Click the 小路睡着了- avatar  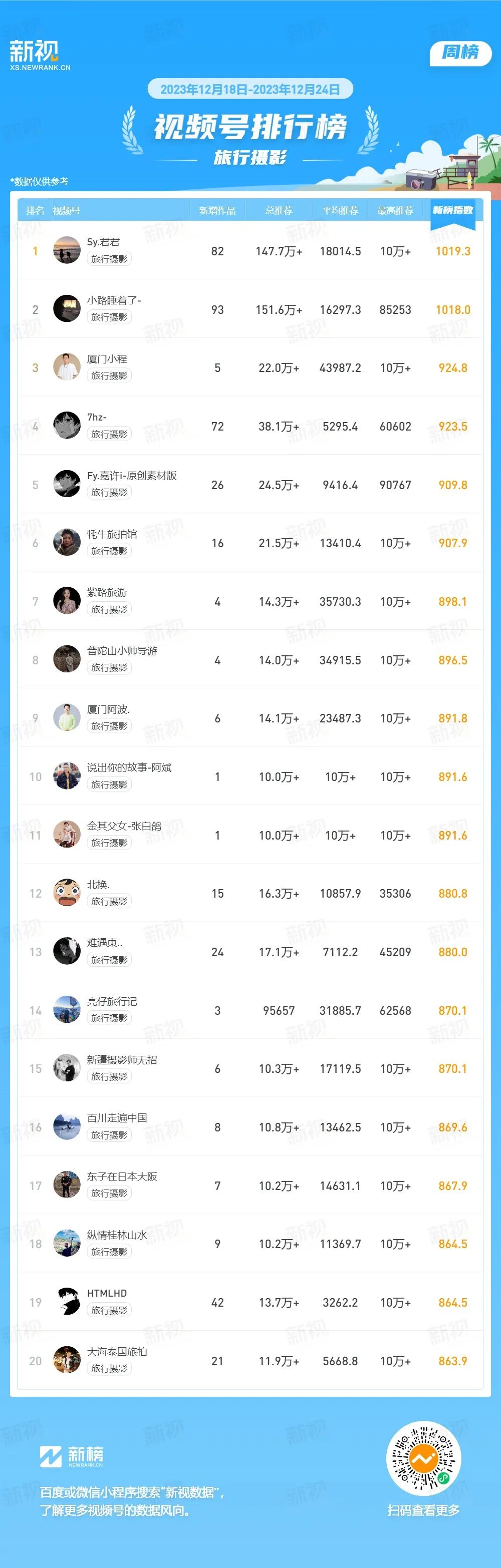click(x=67, y=308)
